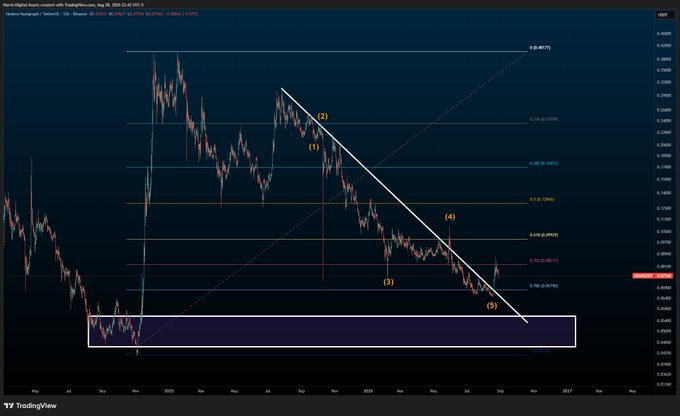Select the (3) wave label

pos(388,282)
